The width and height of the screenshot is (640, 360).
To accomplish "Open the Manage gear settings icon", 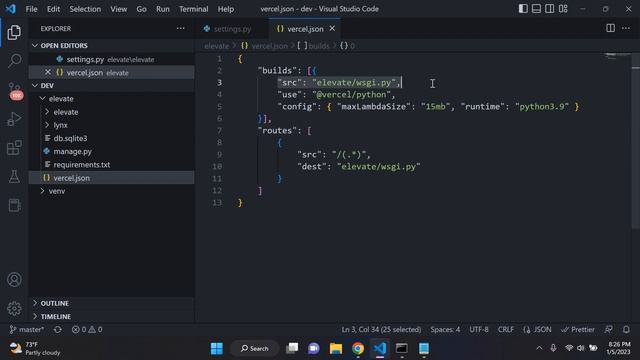I will 14,309.
